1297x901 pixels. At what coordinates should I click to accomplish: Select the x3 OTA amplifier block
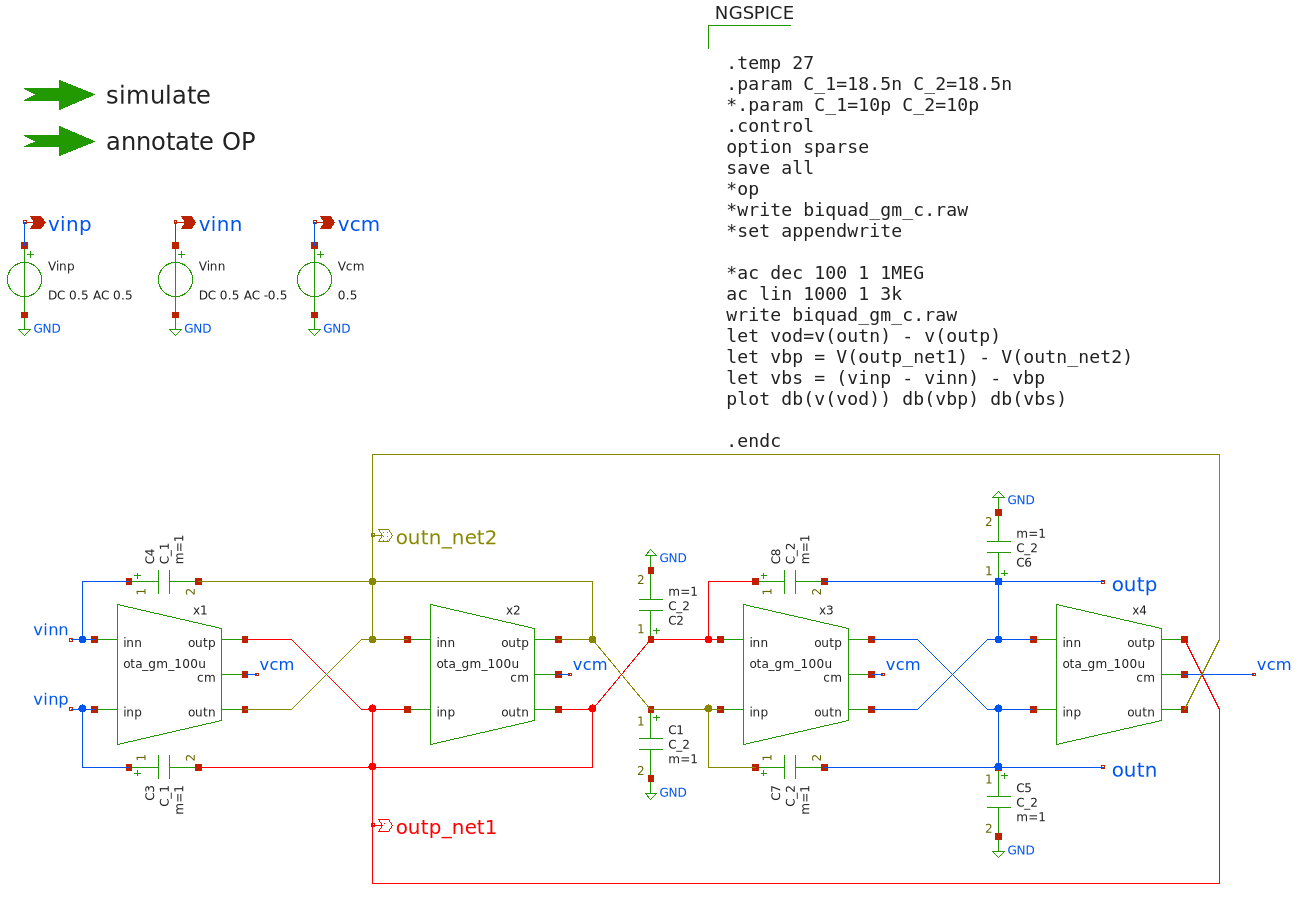tap(795, 674)
